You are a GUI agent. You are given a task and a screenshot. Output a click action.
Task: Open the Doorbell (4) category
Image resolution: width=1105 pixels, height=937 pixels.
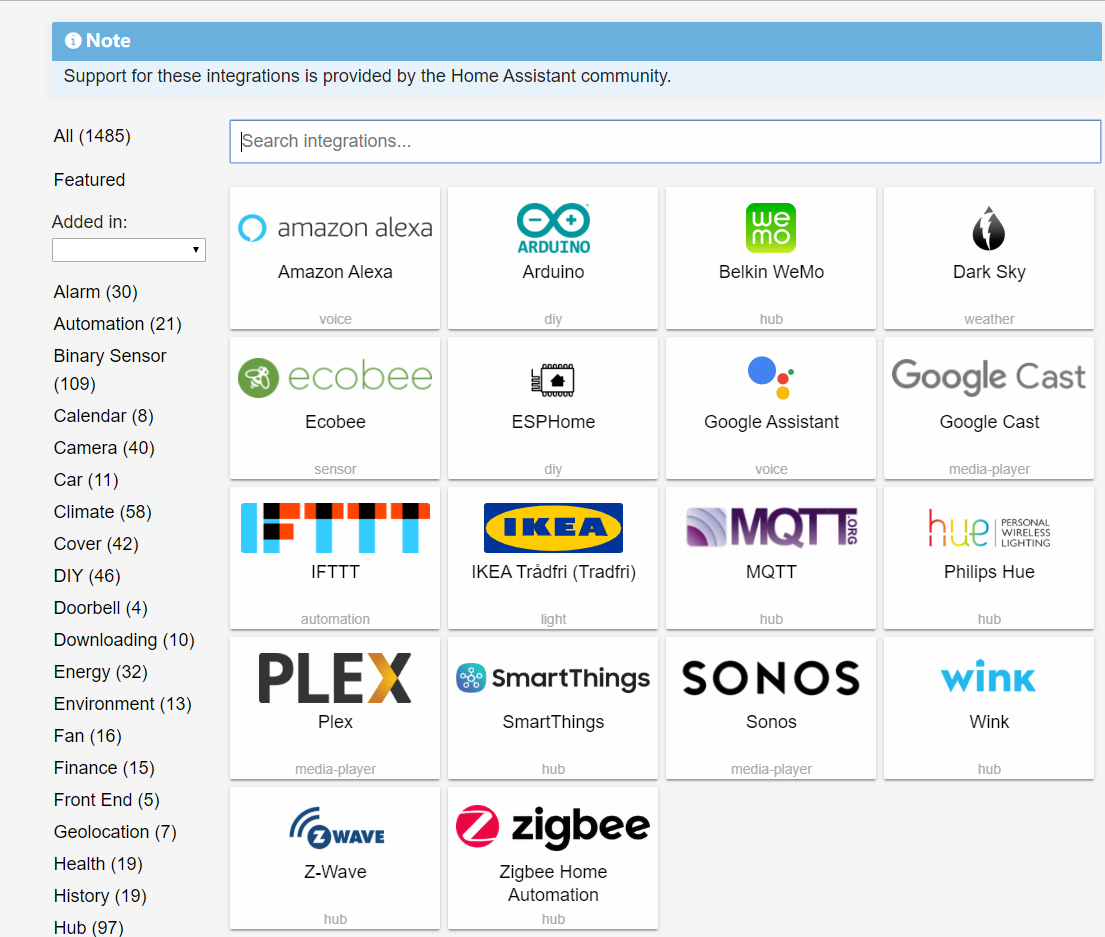101,608
